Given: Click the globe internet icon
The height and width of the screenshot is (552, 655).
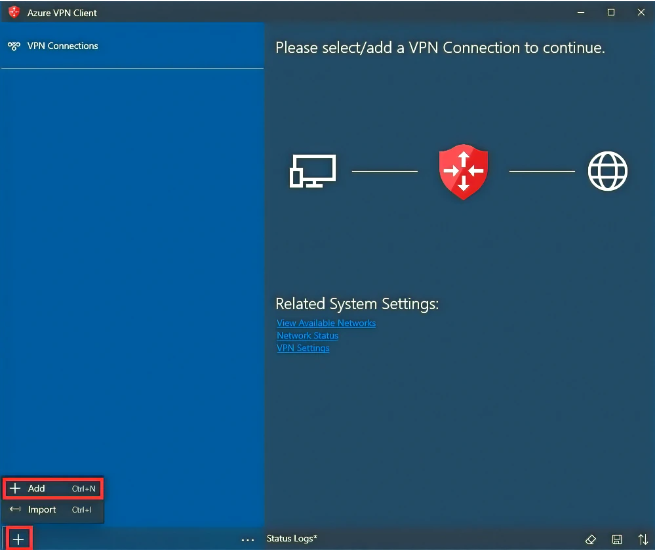Looking at the screenshot, I should point(607,171).
